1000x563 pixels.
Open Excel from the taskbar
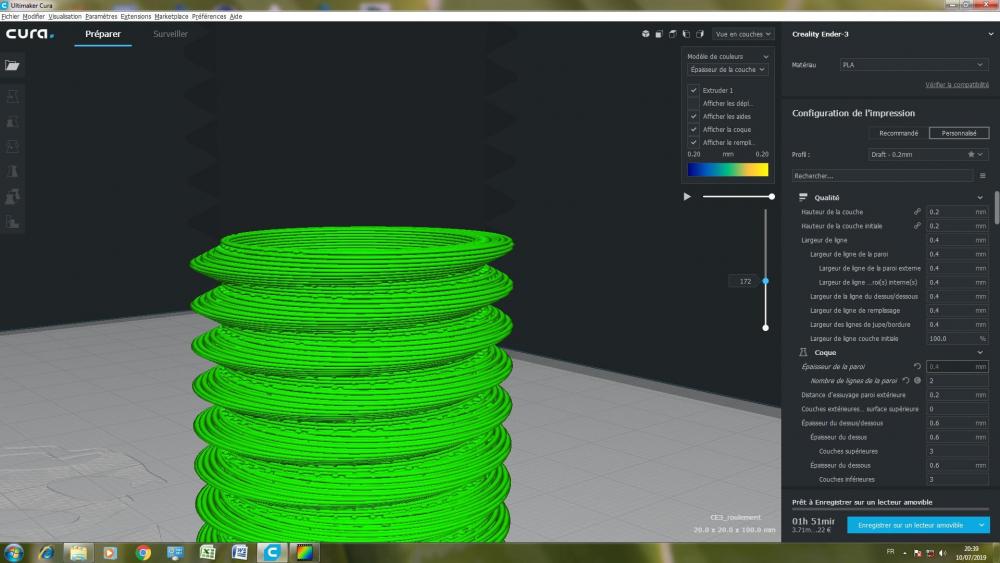(207, 552)
